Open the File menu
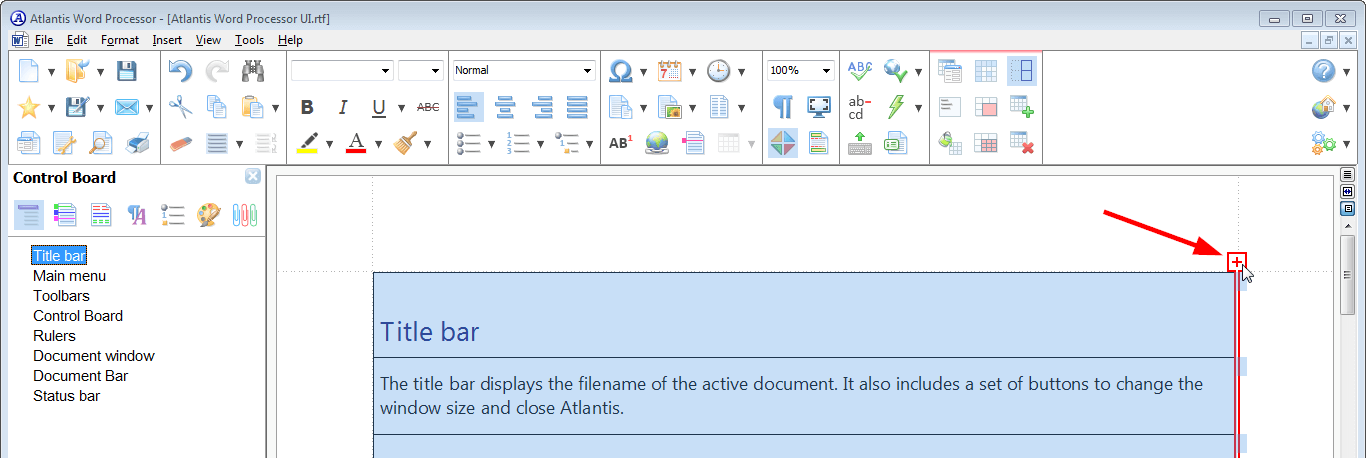This screenshot has width=1366, height=458. coord(44,40)
